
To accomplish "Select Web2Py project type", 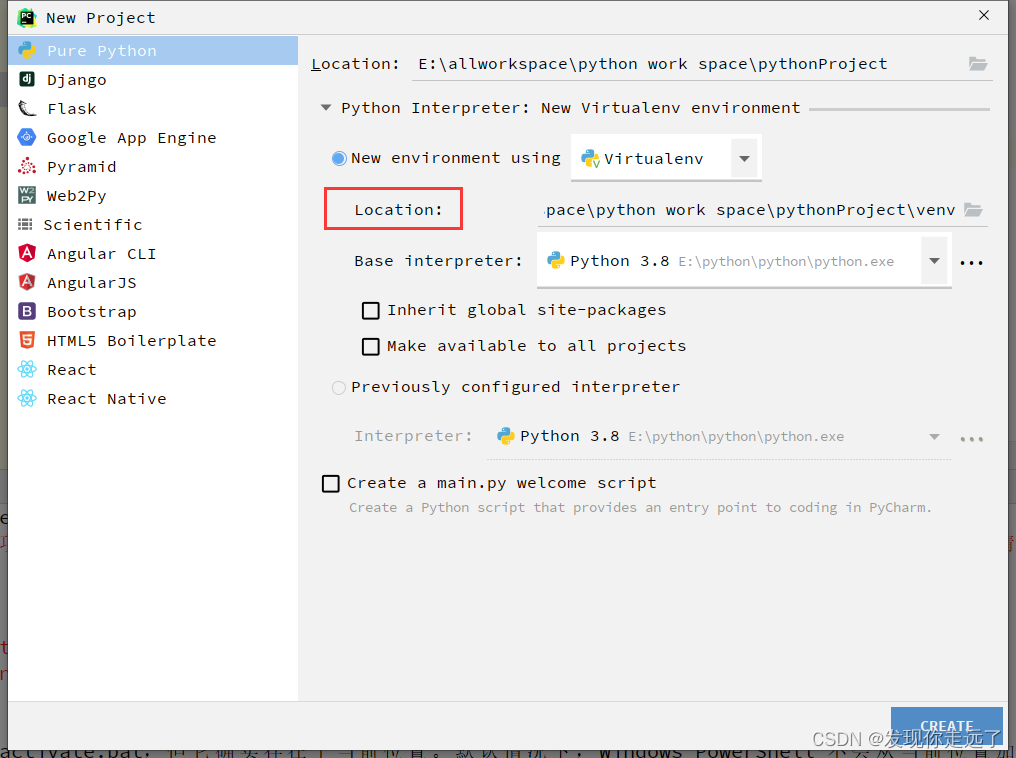I will point(153,196).
